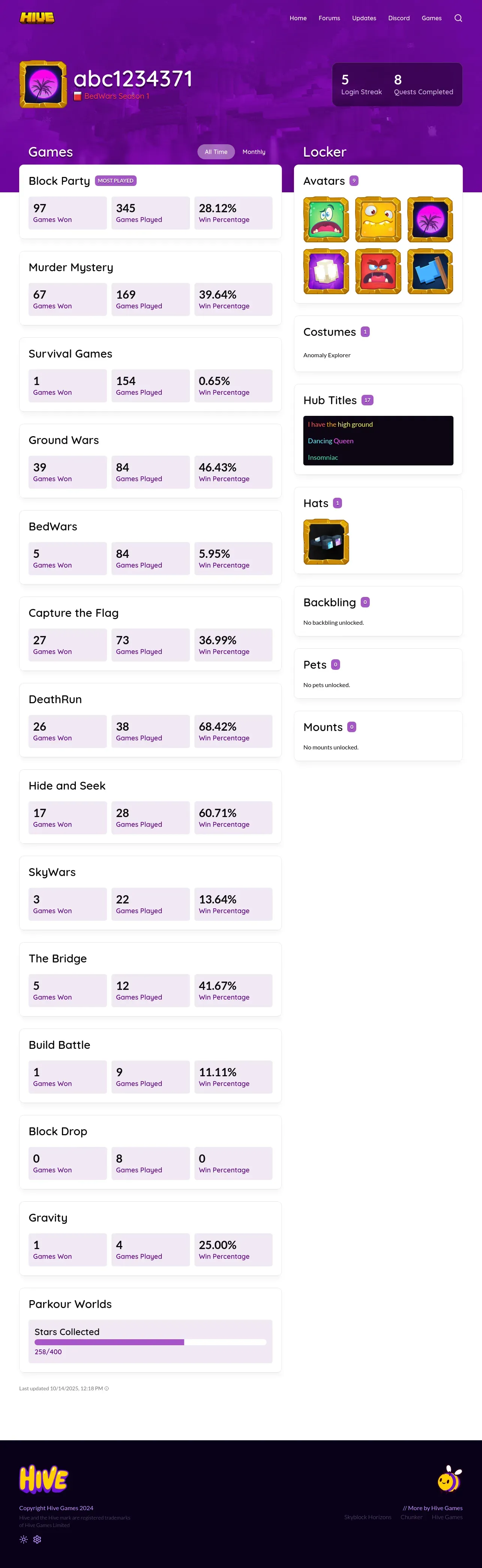This screenshot has height=1568, width=482.
Task: Click the Hive logo in header
Action: coord(37,18)
